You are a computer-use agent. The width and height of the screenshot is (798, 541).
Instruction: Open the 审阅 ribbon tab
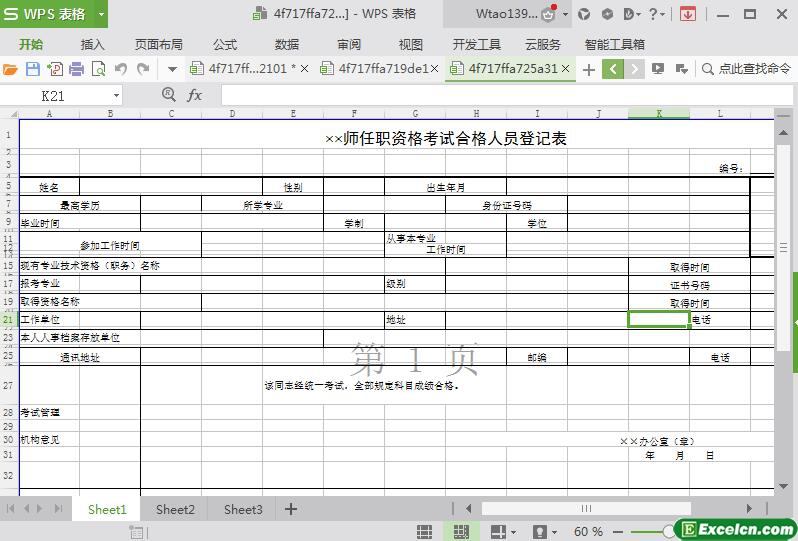(349, 45)
